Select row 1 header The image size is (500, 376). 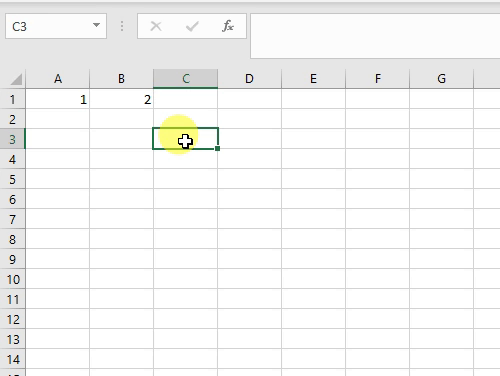coord(13,99)
